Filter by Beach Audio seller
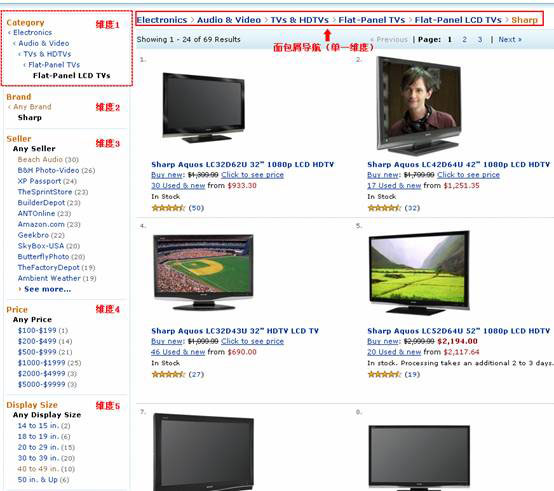The height and width of the screenshot is (491, 554). tap(40, 159)
